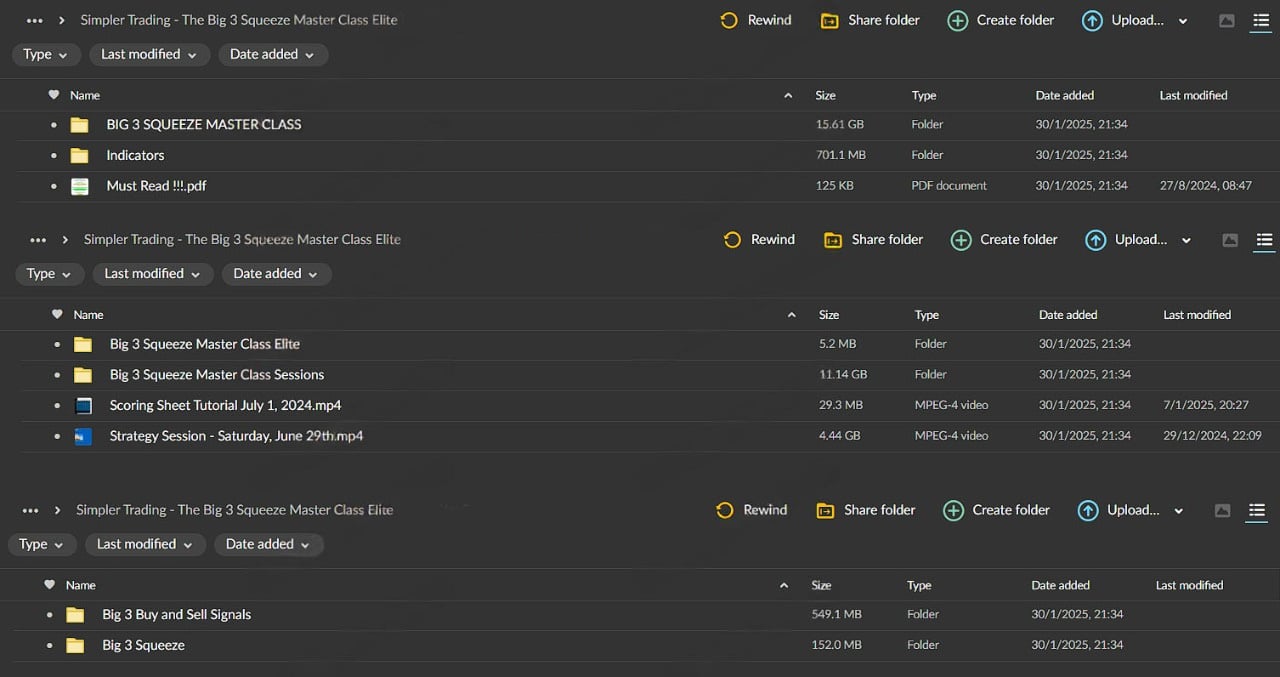This screenshot has height=677, width=1280.
Task: Open the three-dots breadcrumb menu in the top panel
Action: click(x=35, y=20)
